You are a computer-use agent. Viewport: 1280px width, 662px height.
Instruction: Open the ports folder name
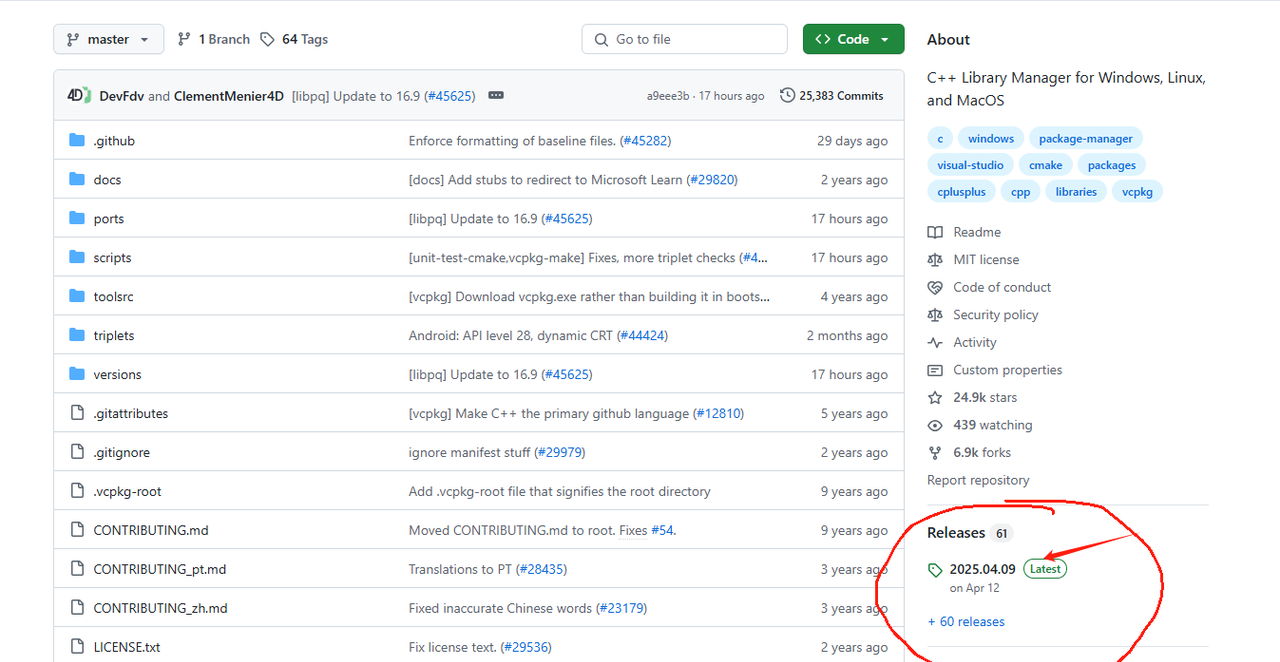[x=109, y=219]
